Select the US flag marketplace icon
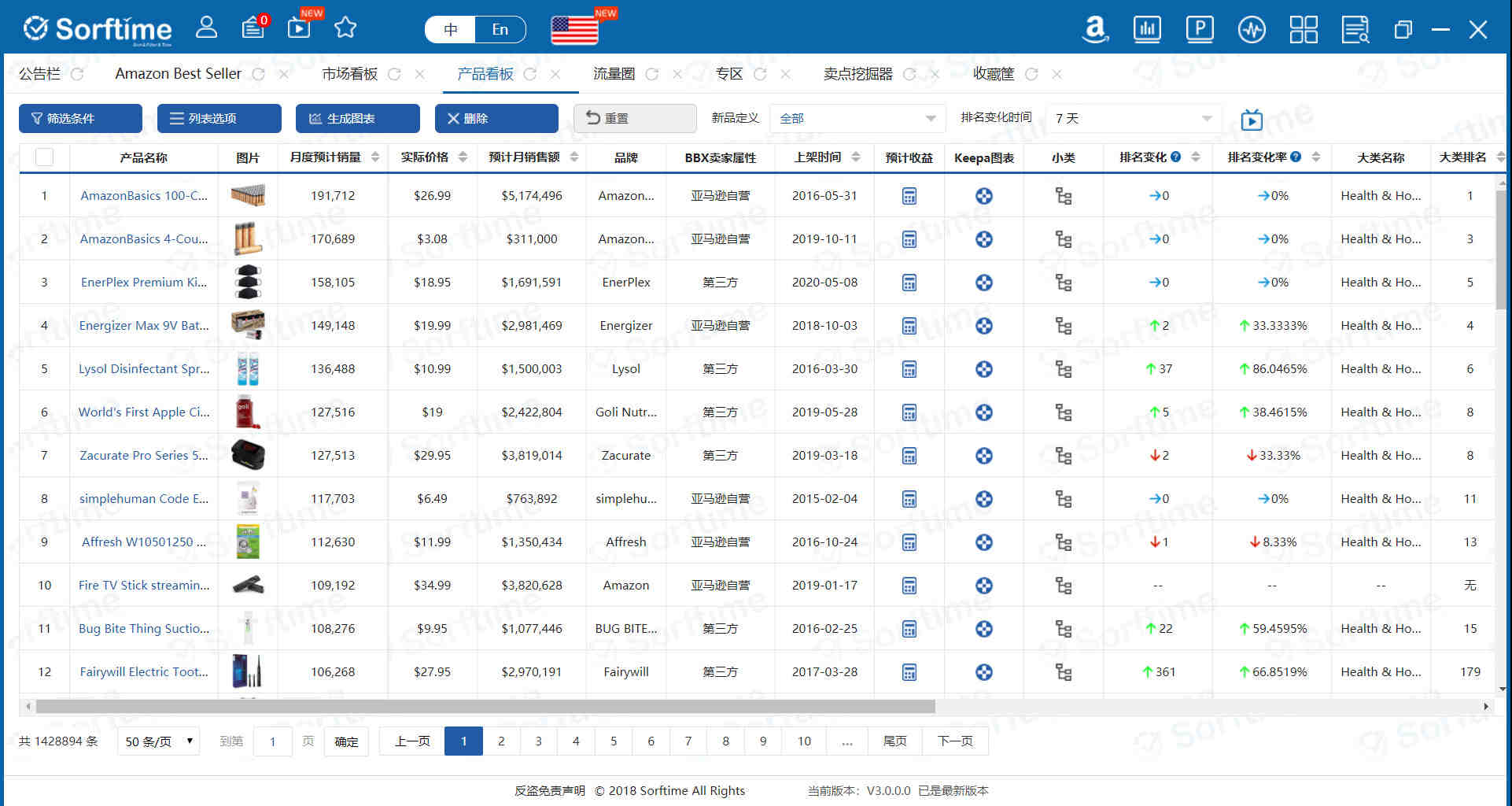1512x806 pixels. 574,30
